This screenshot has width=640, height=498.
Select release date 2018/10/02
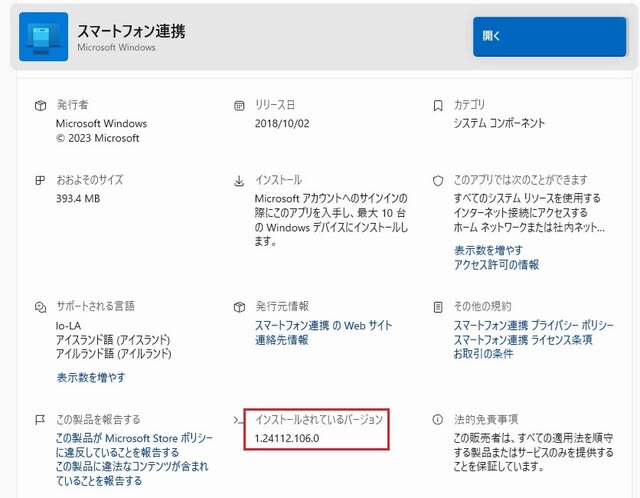click(x=282, y=123)
